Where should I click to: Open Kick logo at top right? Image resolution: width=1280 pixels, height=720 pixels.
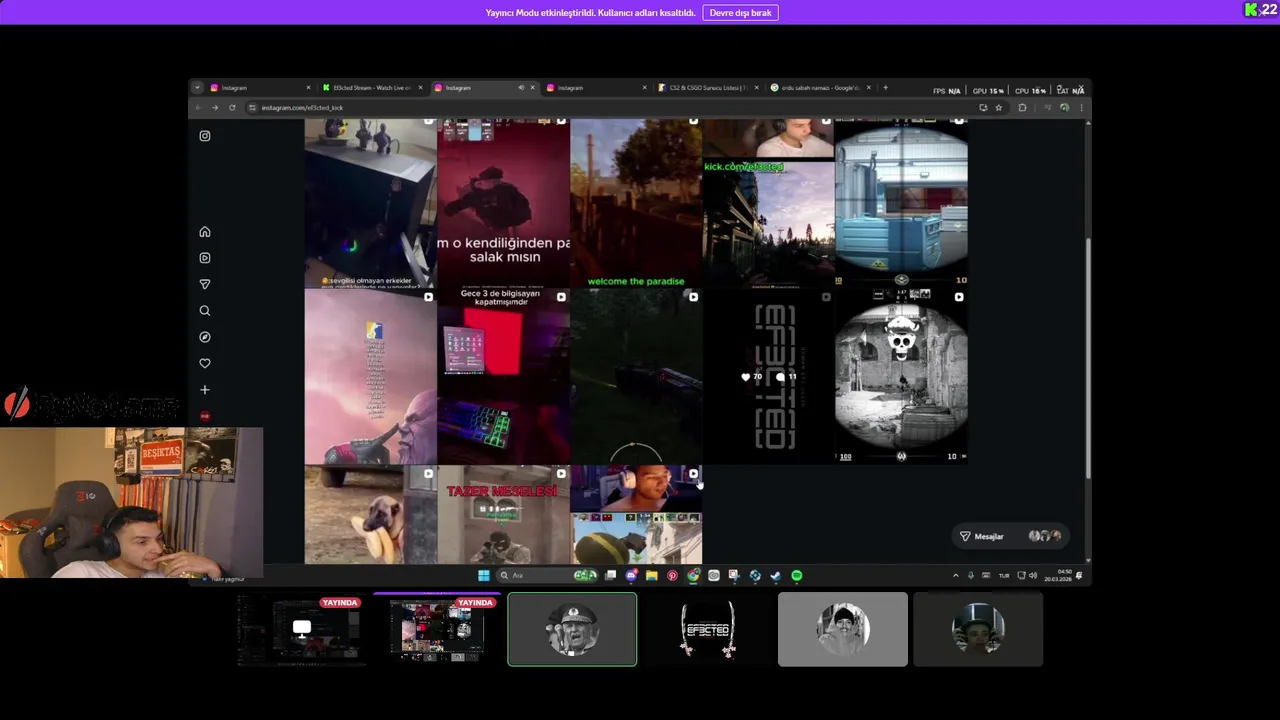tap(1251, 10)
